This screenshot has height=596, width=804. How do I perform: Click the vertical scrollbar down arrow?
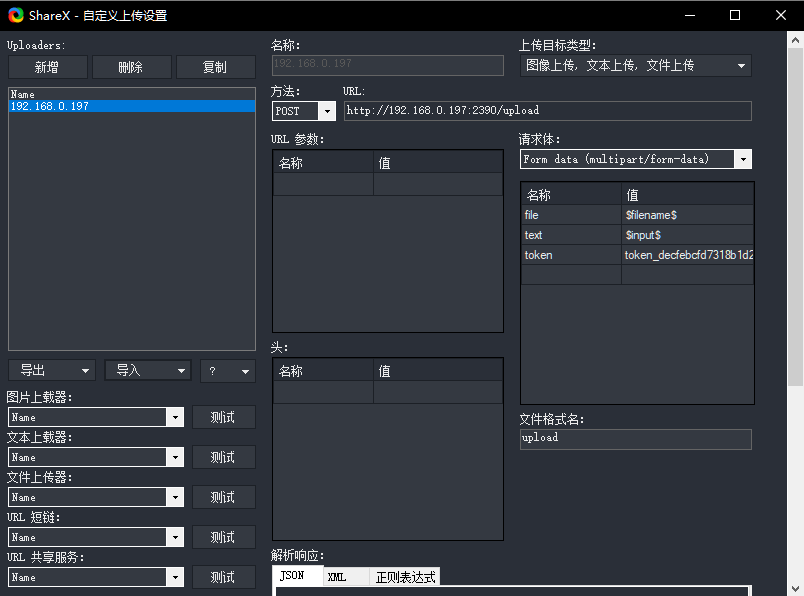coord(795,588)
